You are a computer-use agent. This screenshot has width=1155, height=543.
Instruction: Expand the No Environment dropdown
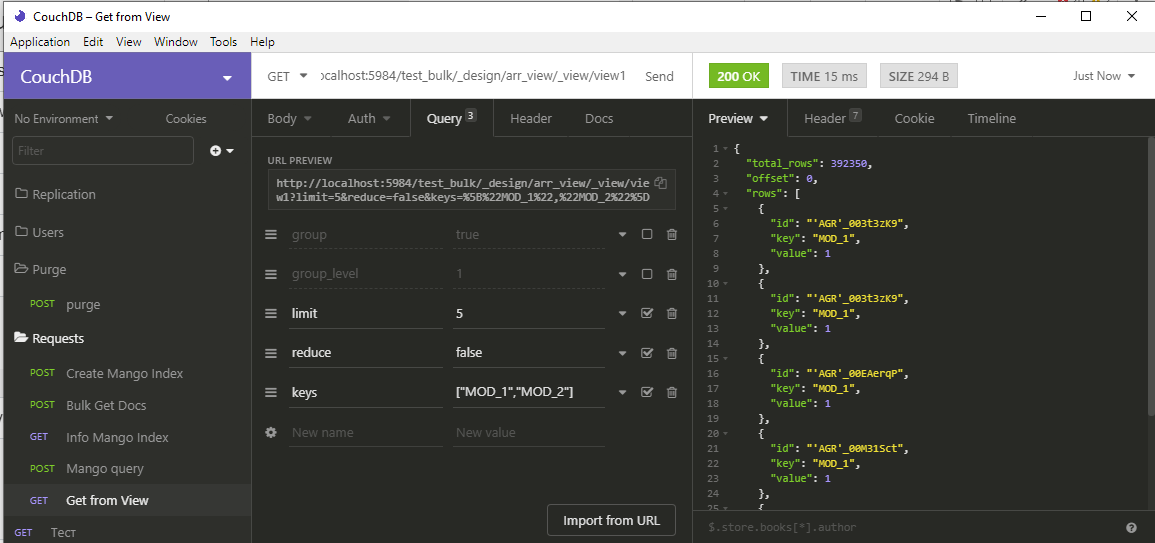pos(64,119)
